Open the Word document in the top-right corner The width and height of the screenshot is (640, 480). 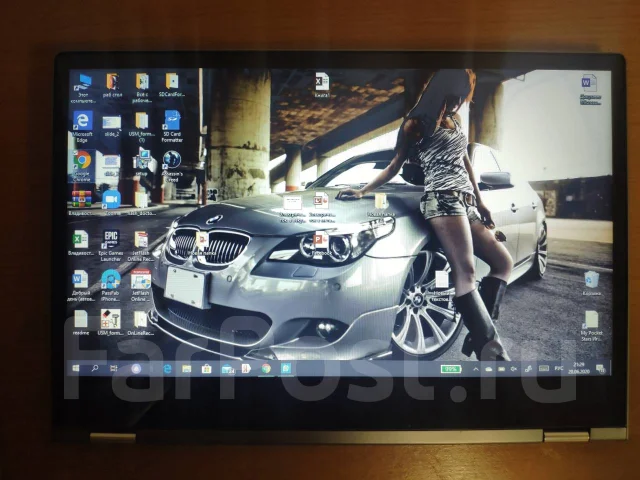(590, 89)
